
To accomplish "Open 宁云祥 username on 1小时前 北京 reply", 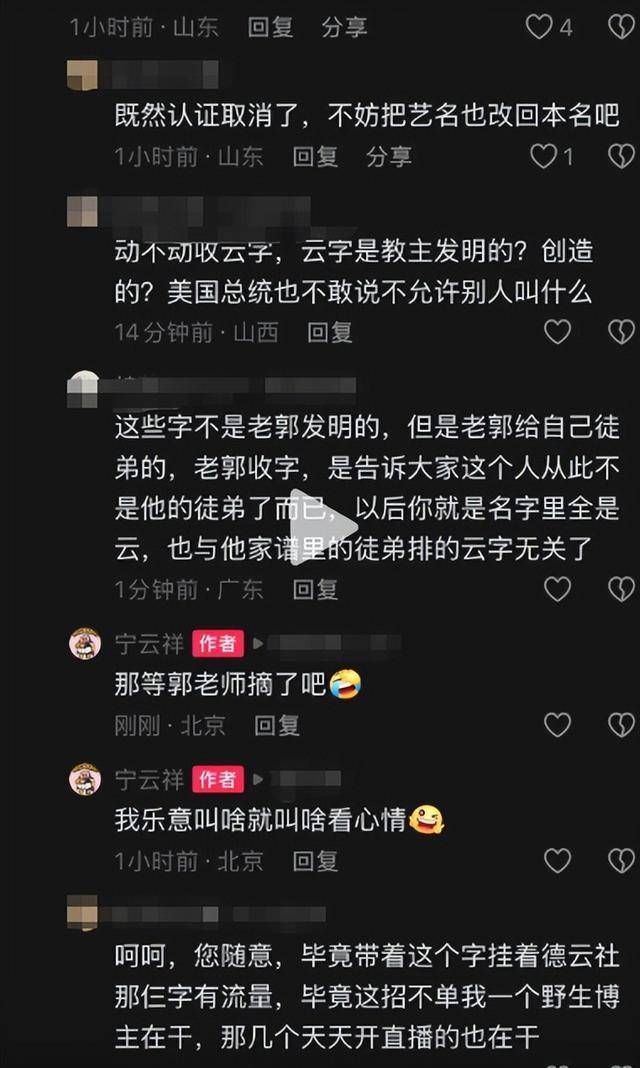I will point(150,779).
